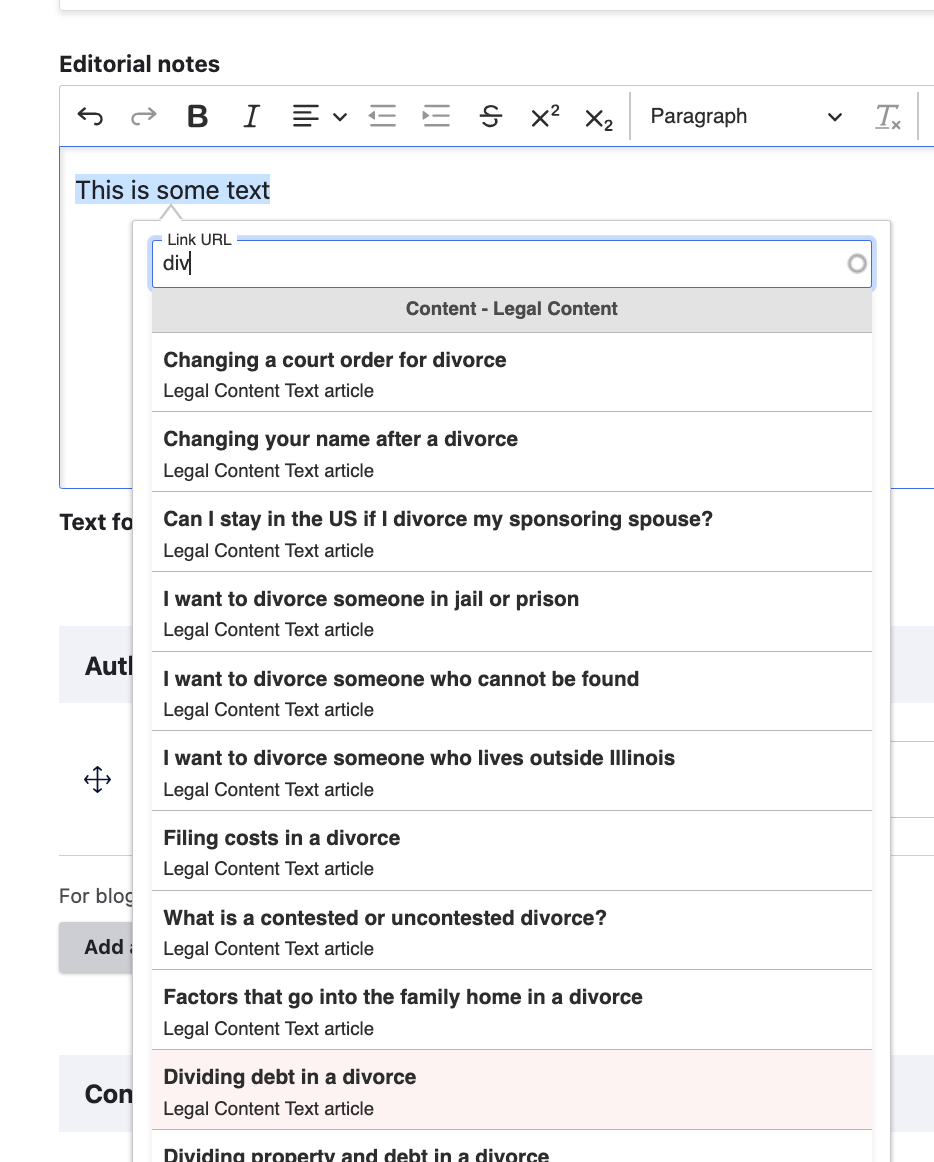Select 'What is a contested or uncontested divorce?'
This screenshot has width=934, height=1162.
[511, 931]
